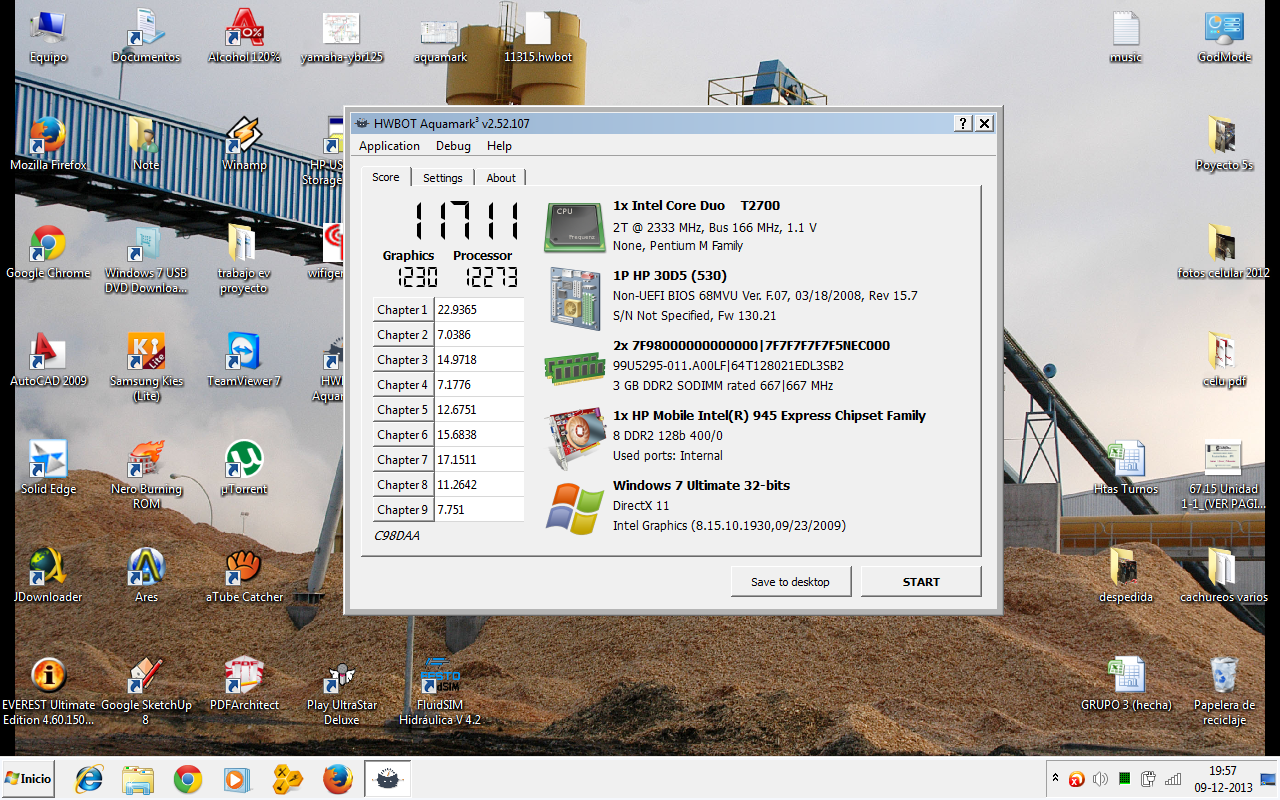
Task: Select the Documentos desktop icon
Action: tap(146, 37)
